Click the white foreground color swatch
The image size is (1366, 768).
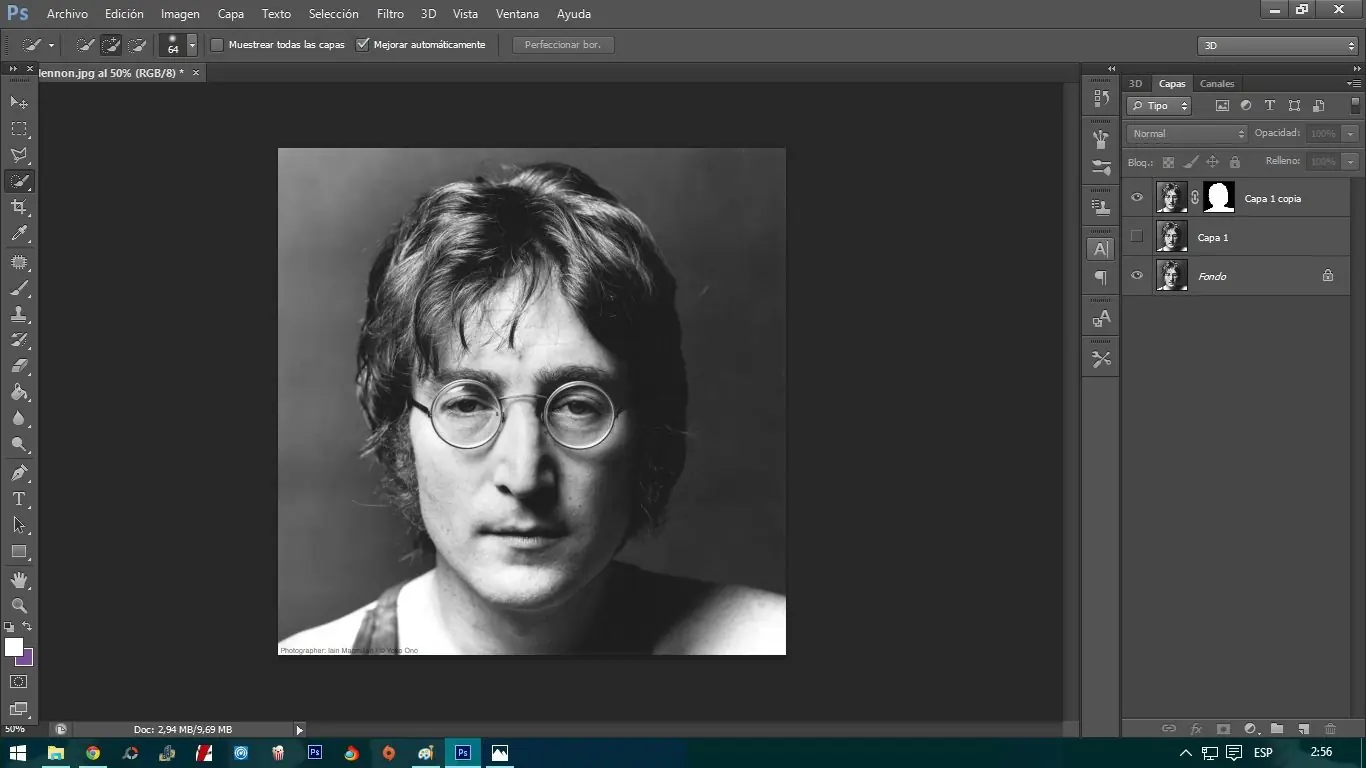pos(13,647)
